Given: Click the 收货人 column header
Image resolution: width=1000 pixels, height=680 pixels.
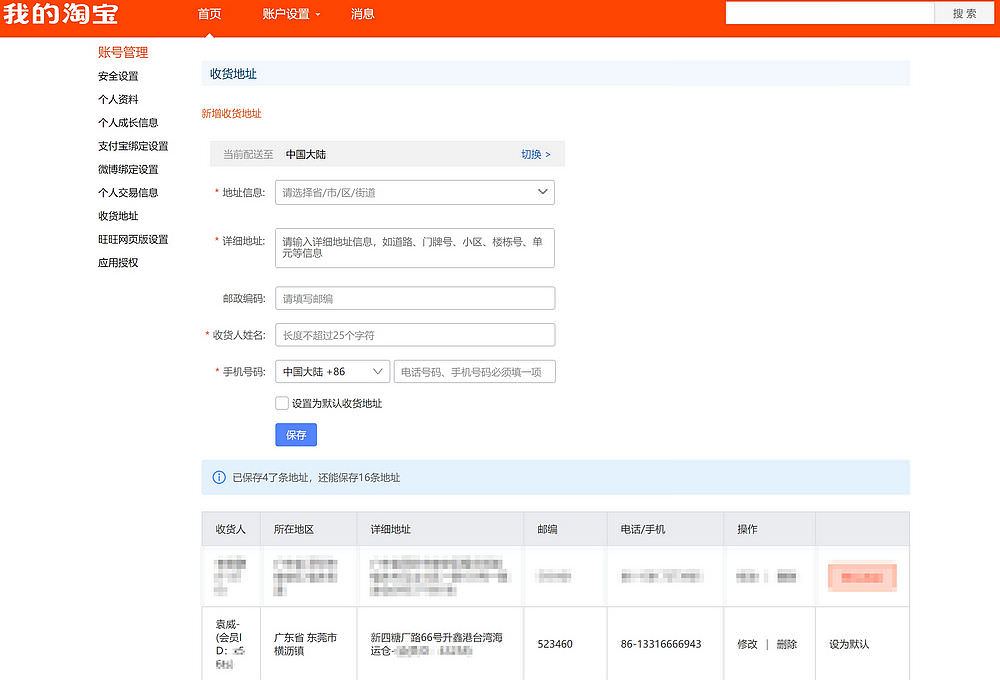Looking at the screenshot, I should pyautogui.click(x=230, y=529).
